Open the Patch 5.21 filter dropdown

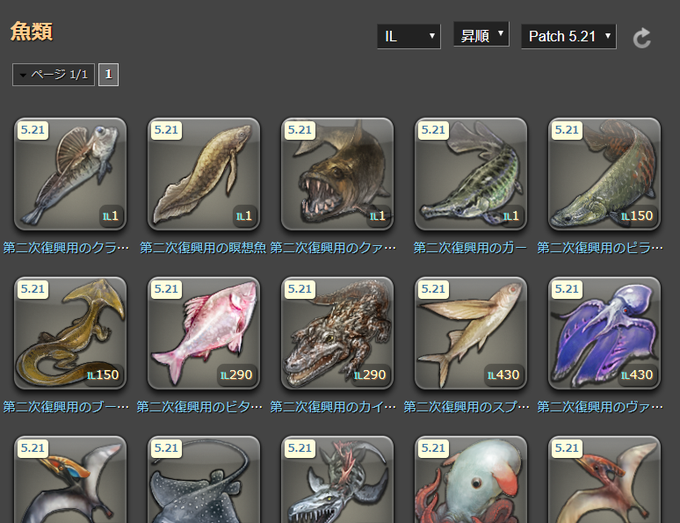569,36
